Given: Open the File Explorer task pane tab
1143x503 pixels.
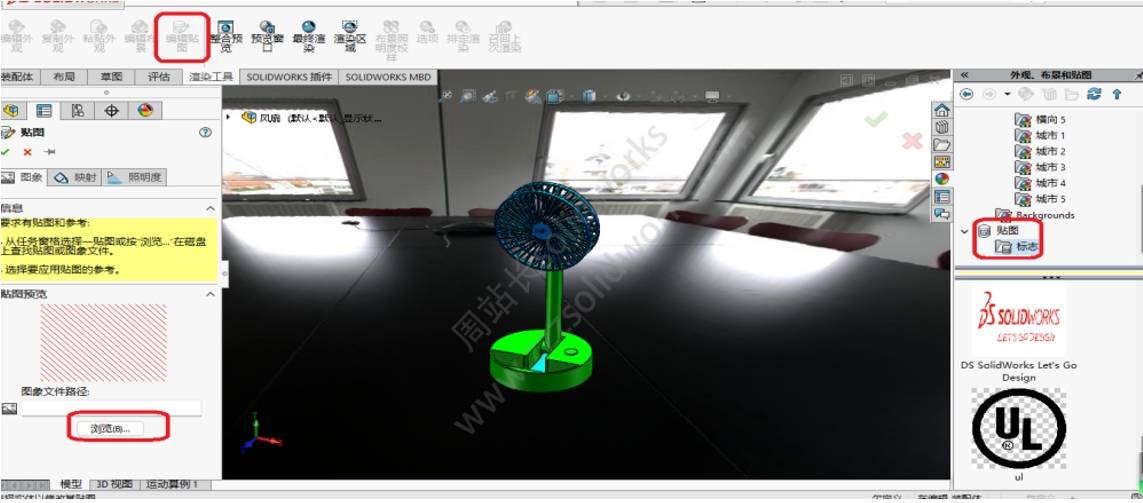Looking at the screenshot, I should coord(942,144).
